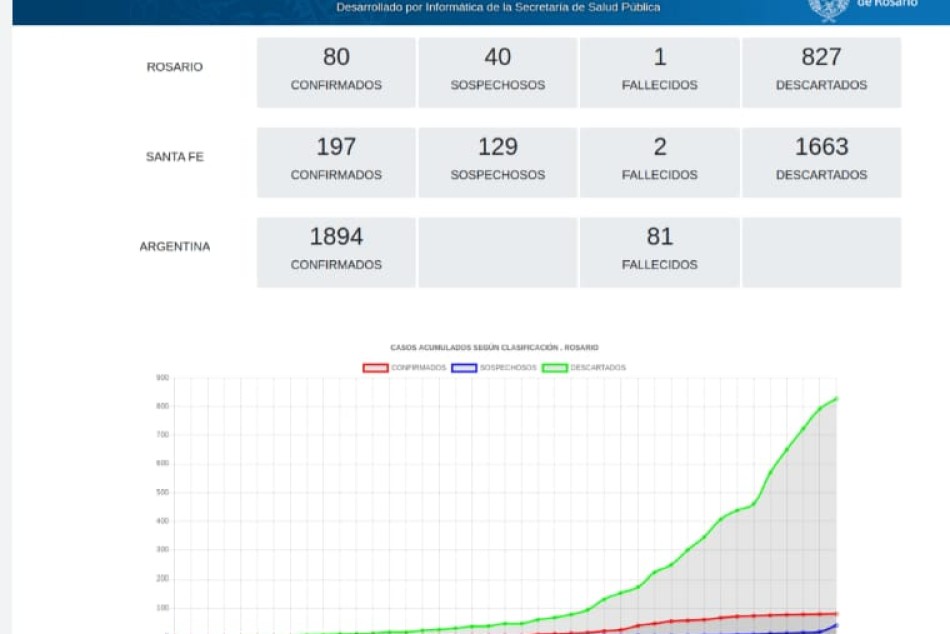
Task: Hide the Descartados series via legend label
Action: [x=598, y=368]
